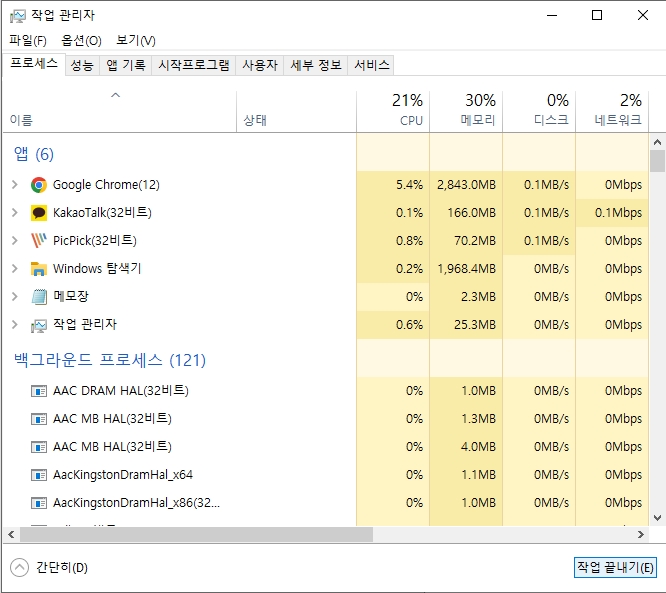Expand the KakaoTalk(32비트) process group
The image size is (666, 593).
pyautogui.click(x=14, y=212)
